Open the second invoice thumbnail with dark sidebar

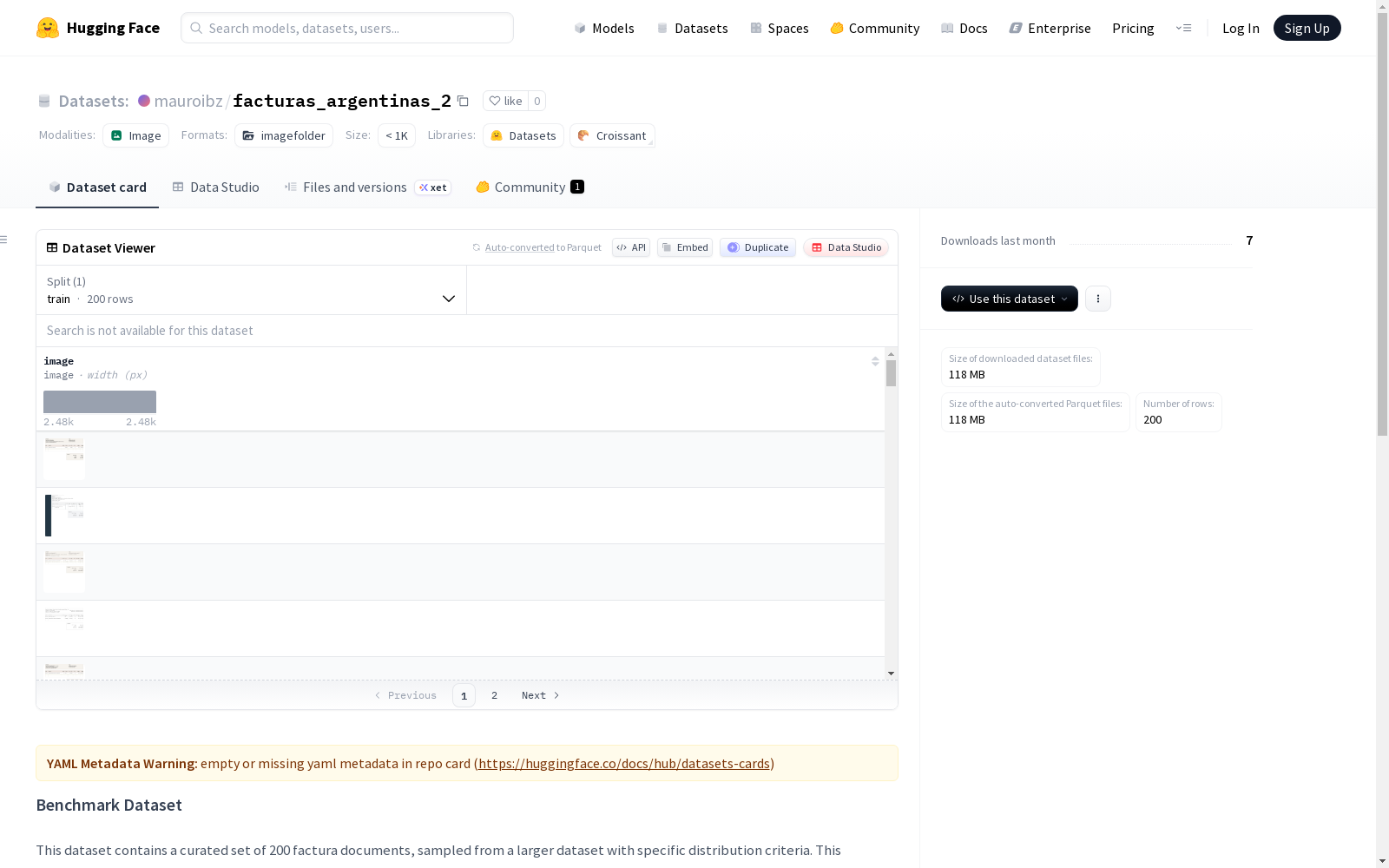64,516
